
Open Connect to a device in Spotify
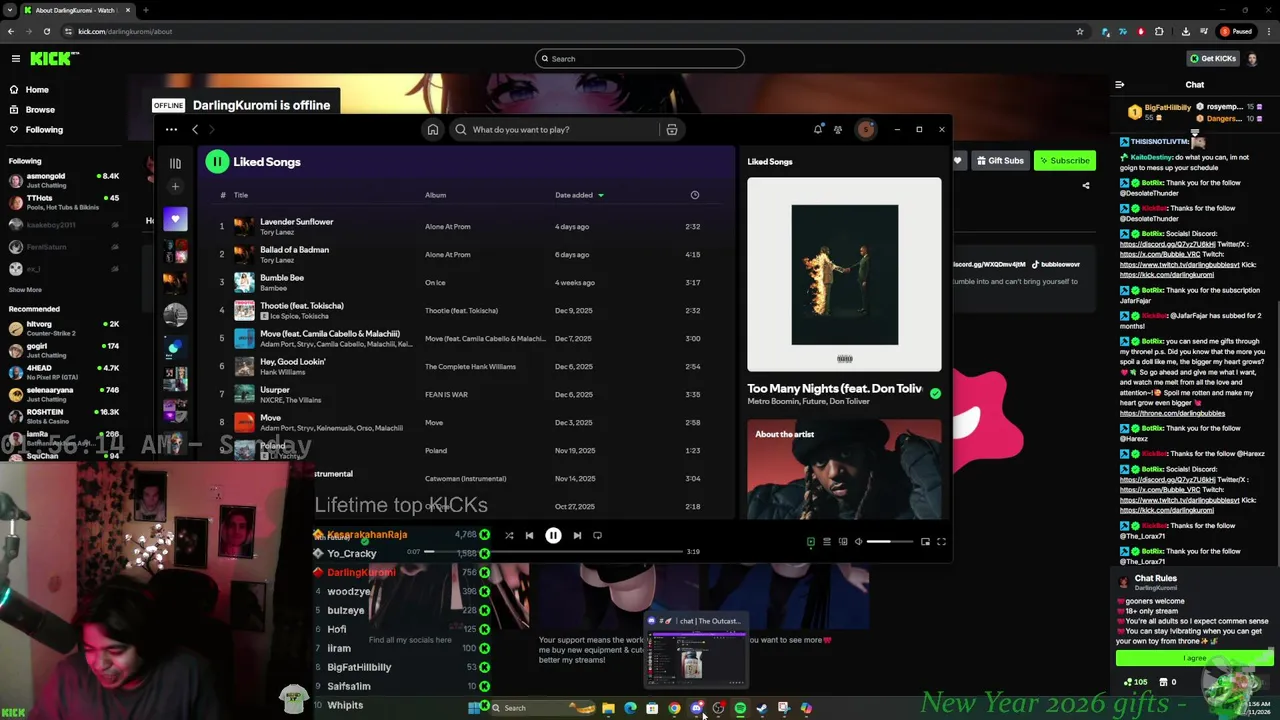click(843, 542)
